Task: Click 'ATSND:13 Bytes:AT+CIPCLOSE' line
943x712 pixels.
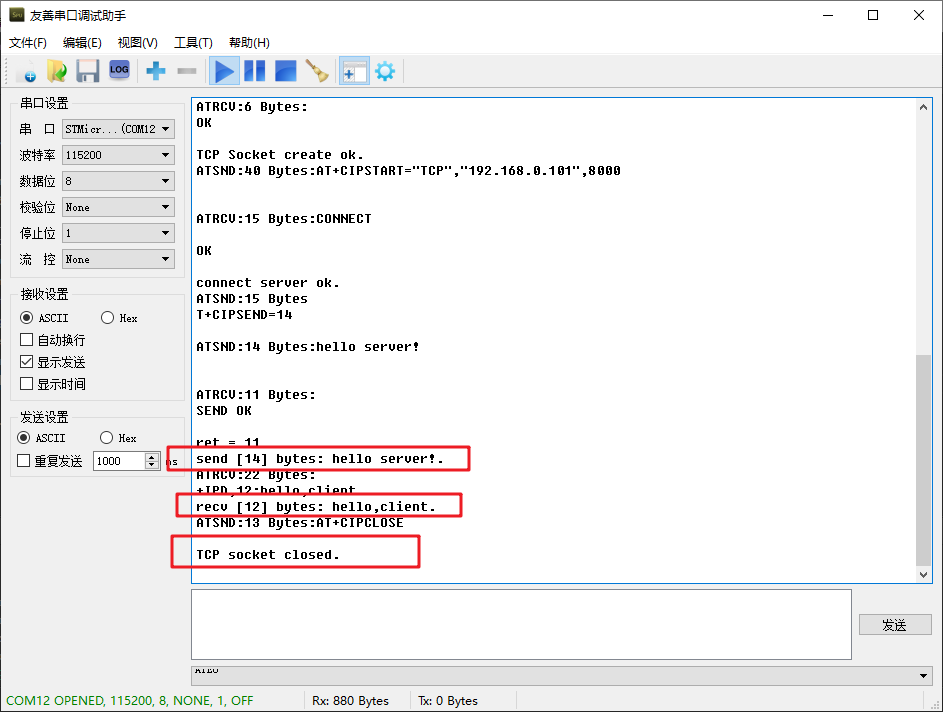Action: (299, 523)
